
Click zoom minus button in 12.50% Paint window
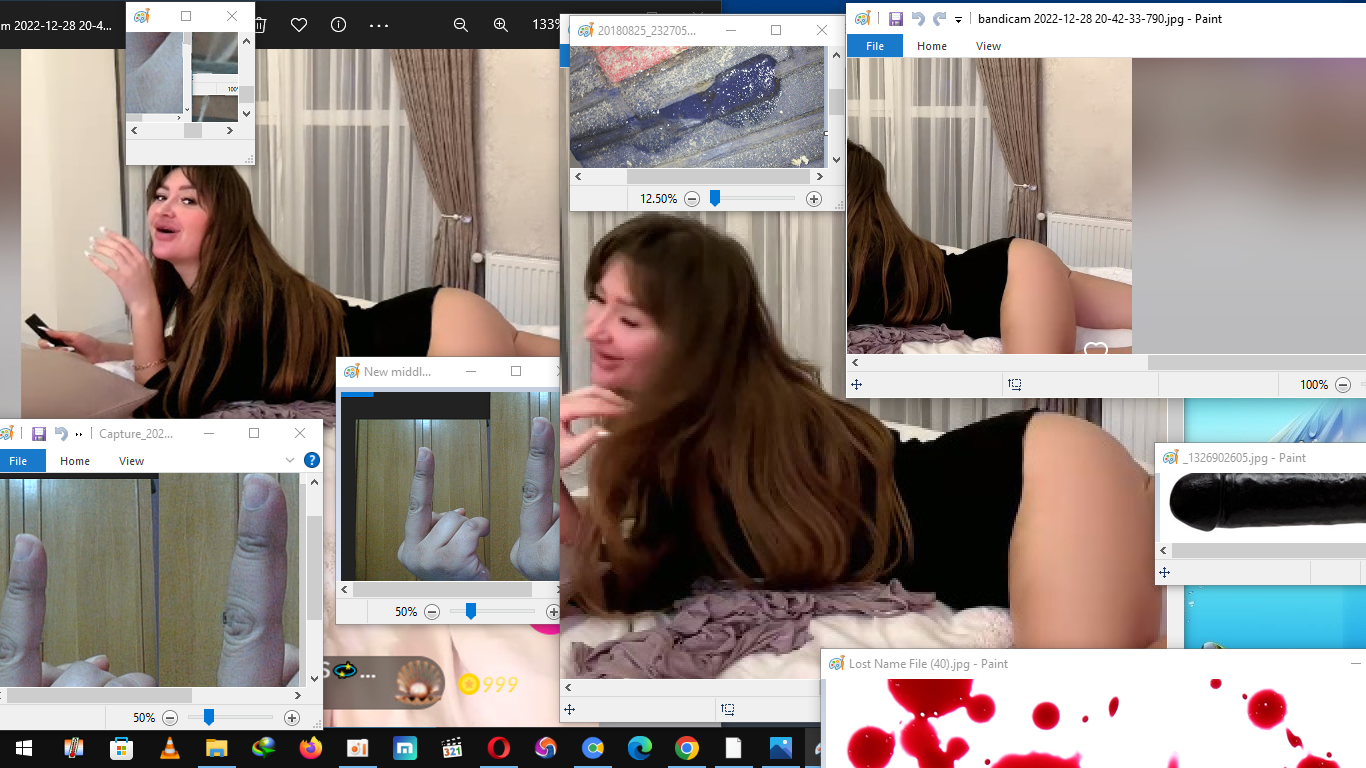click(692, 199)
